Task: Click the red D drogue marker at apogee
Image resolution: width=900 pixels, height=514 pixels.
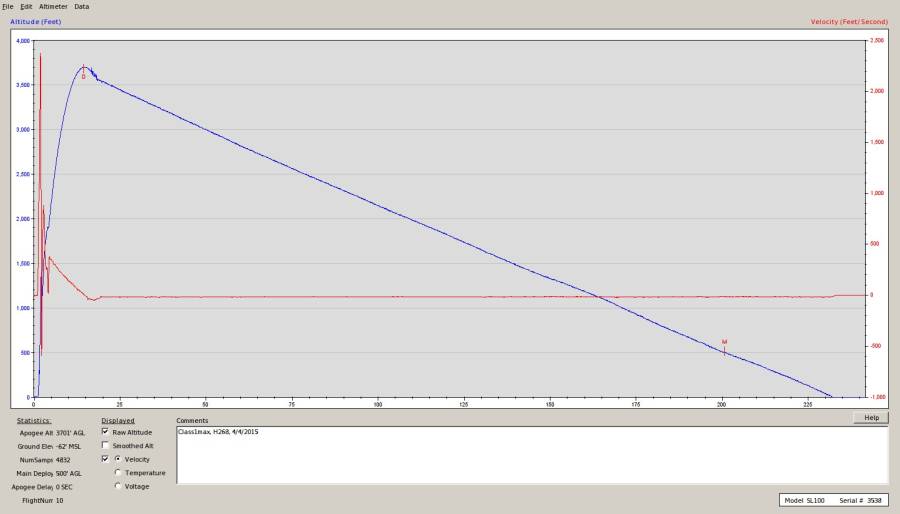Action: pos(83,76)
